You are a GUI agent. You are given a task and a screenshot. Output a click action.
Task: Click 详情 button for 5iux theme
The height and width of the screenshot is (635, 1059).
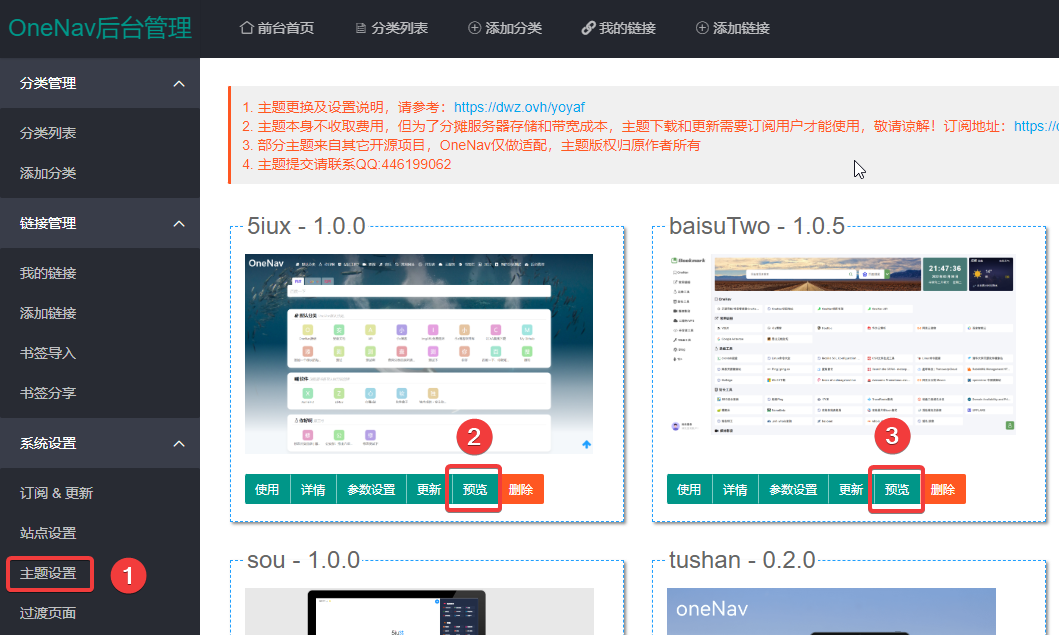[313, 489]
